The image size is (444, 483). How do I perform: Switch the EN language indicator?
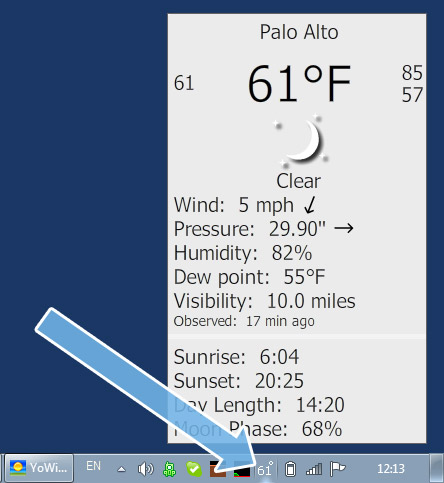tap(93, 466)
